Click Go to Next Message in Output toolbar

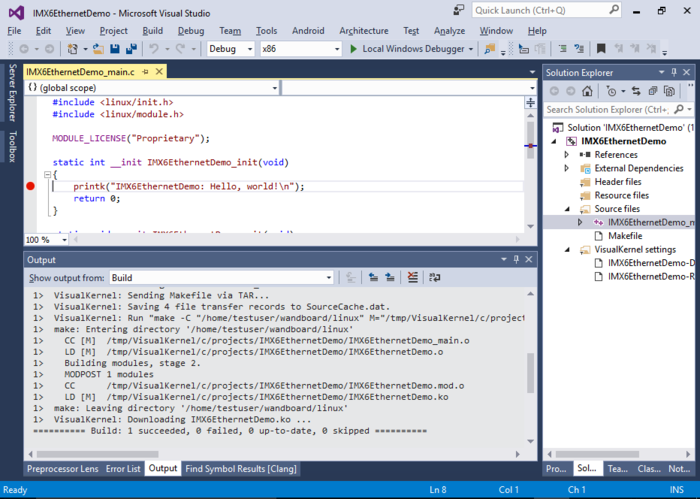(390, 278)
